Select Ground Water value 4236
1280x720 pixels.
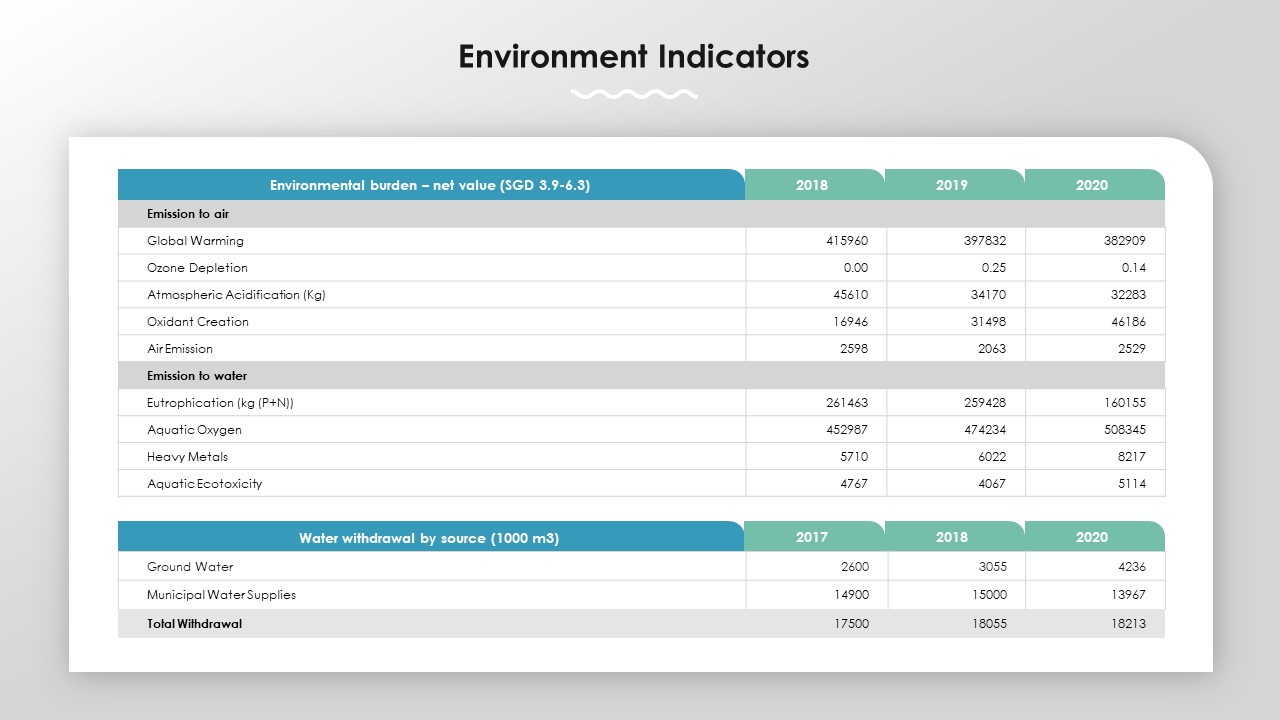[x=1131, y=567]
